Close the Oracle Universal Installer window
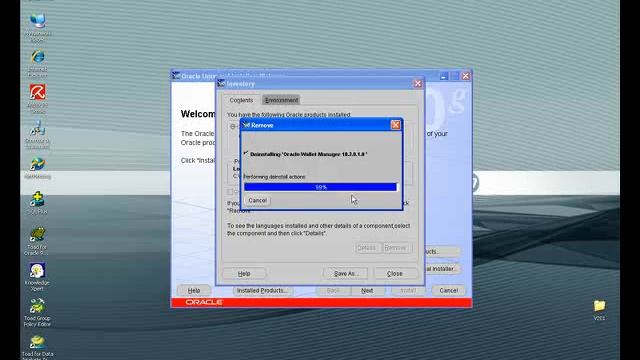This screenshot has height=360, width=640. point(466,76)
